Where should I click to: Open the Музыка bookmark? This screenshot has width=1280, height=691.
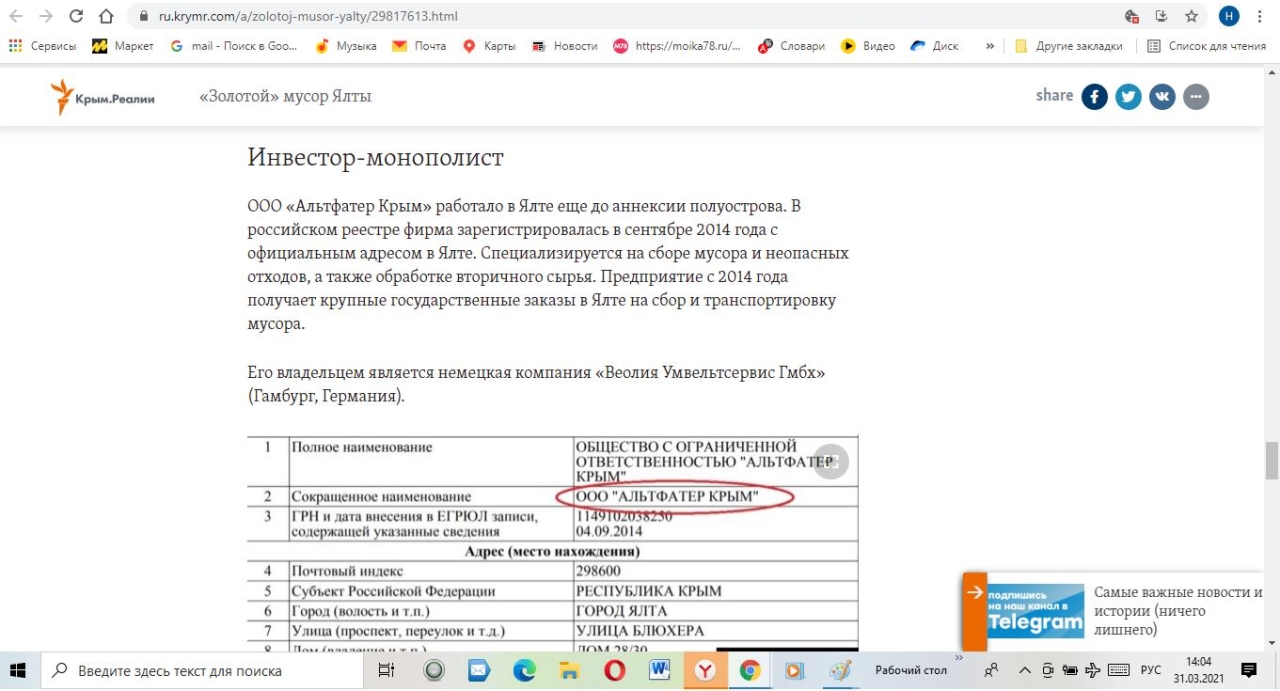pyautogui.click(x=346, y=46)
